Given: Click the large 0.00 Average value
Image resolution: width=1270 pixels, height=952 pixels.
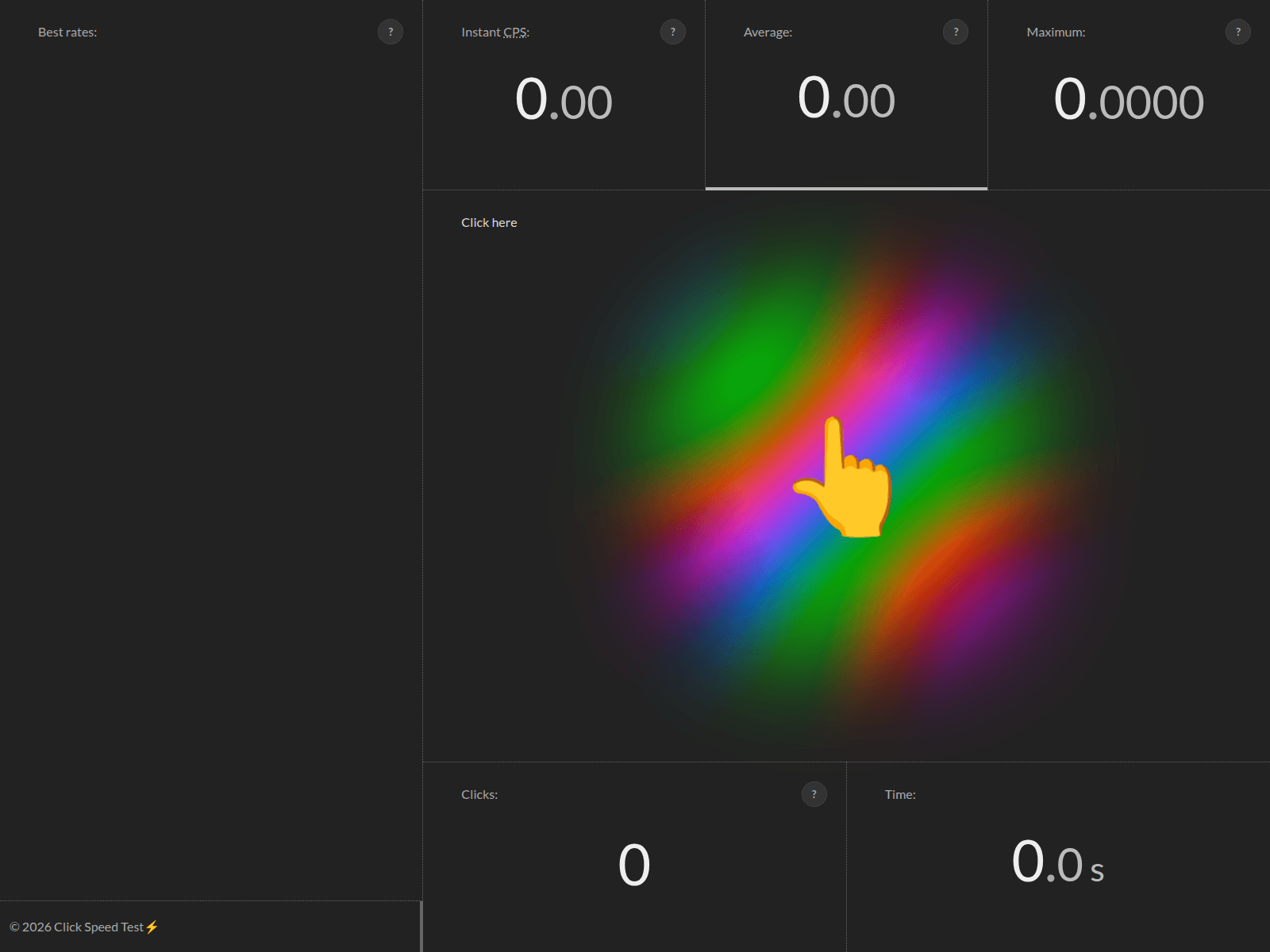Looking at the screenshot, I should tap(846, 100).
